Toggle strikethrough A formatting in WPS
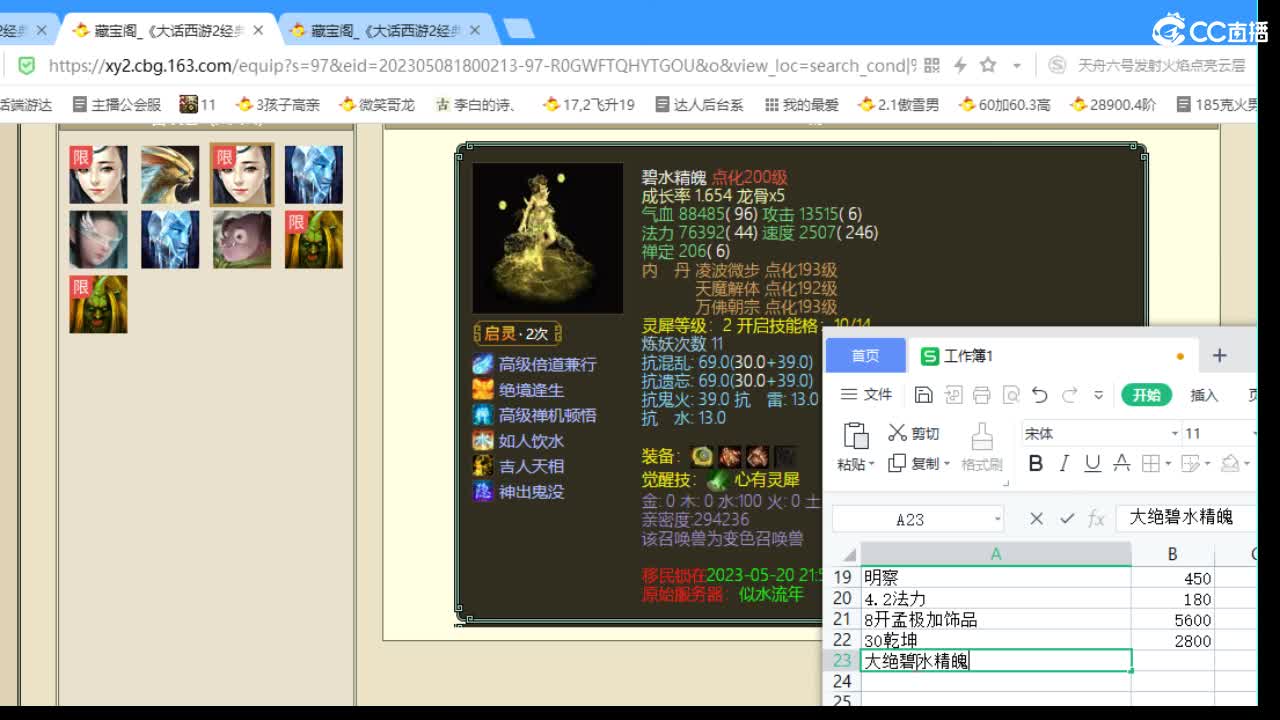The width and height of the screenshot is (1280, 720). [1122, 463]
